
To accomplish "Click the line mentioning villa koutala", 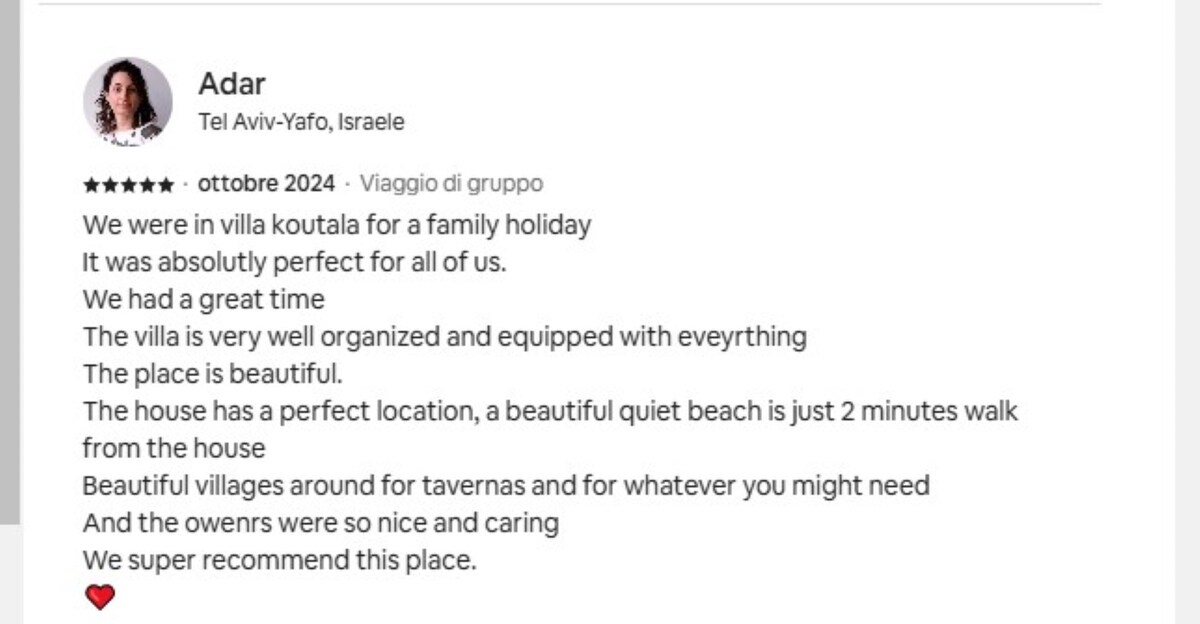I will pyautogui.click(x=337, y=224).
